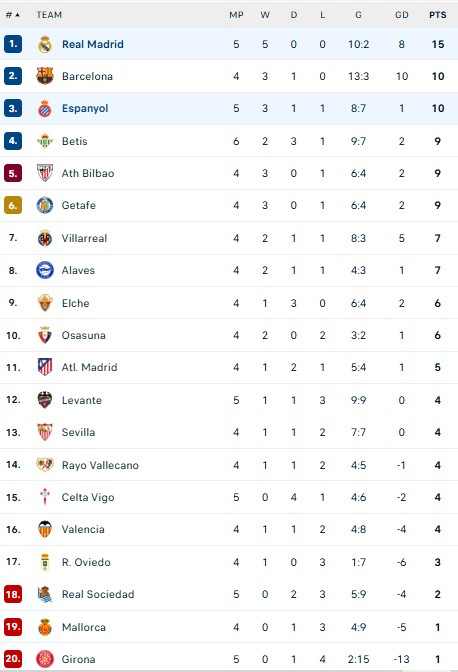Click the Real Madrid club crest
Viewport: 458px width, 672px height.
45,44
